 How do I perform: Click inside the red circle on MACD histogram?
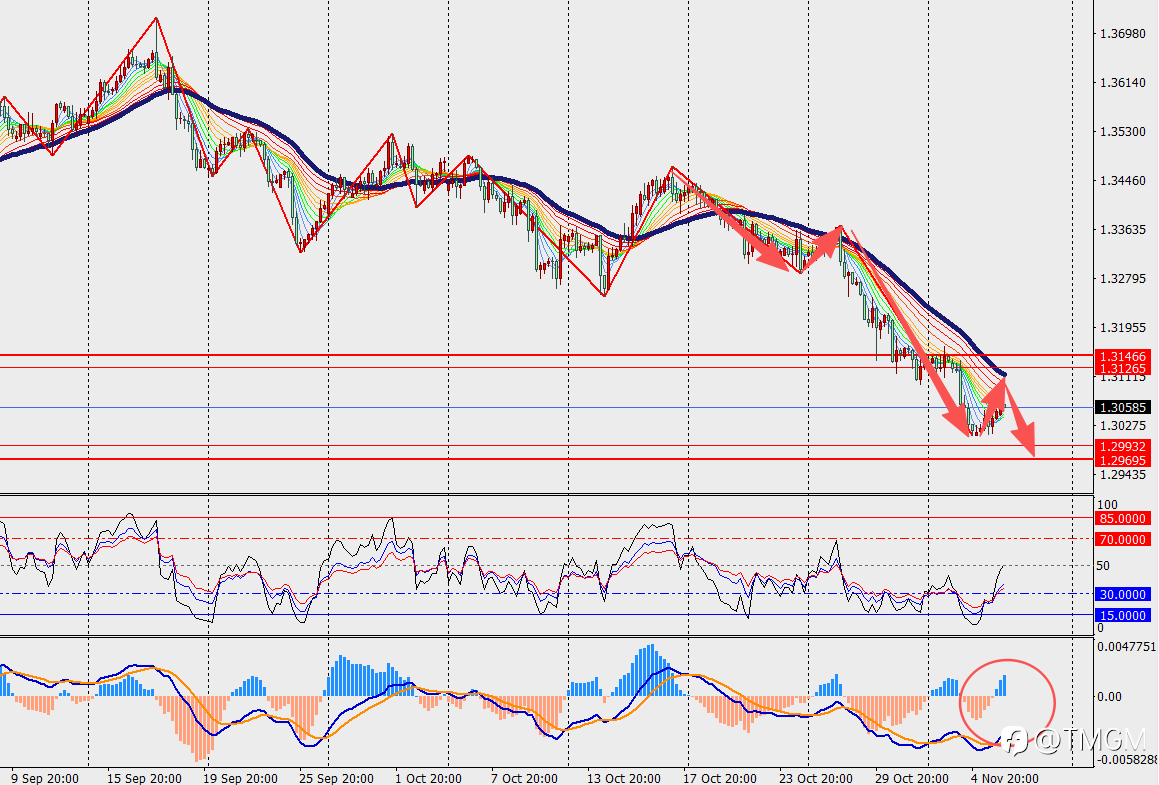click(x=1007, y=702)
